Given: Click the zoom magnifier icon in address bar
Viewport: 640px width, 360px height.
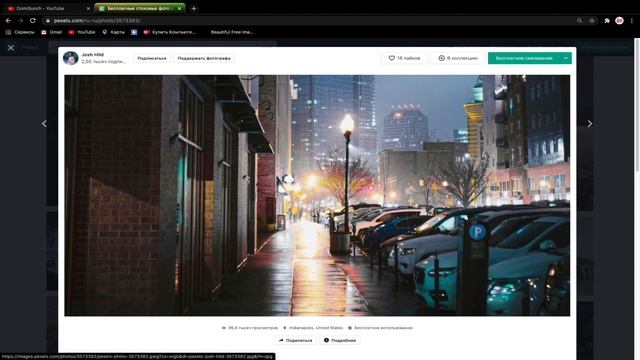Looking at the screenshot, I should click(580, 20).
